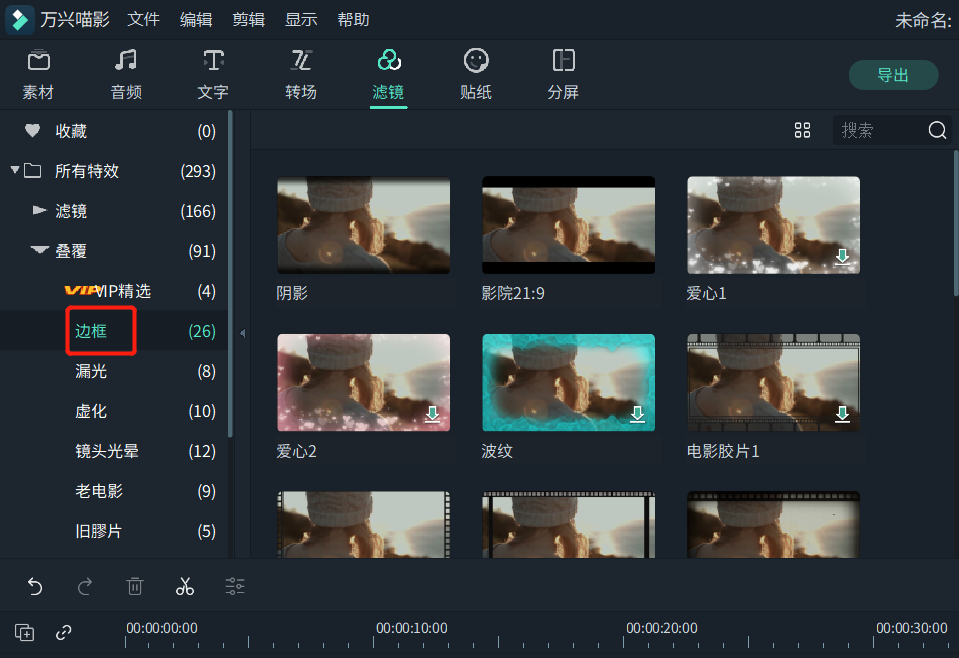Select the scissors split tool

[185, 587]
